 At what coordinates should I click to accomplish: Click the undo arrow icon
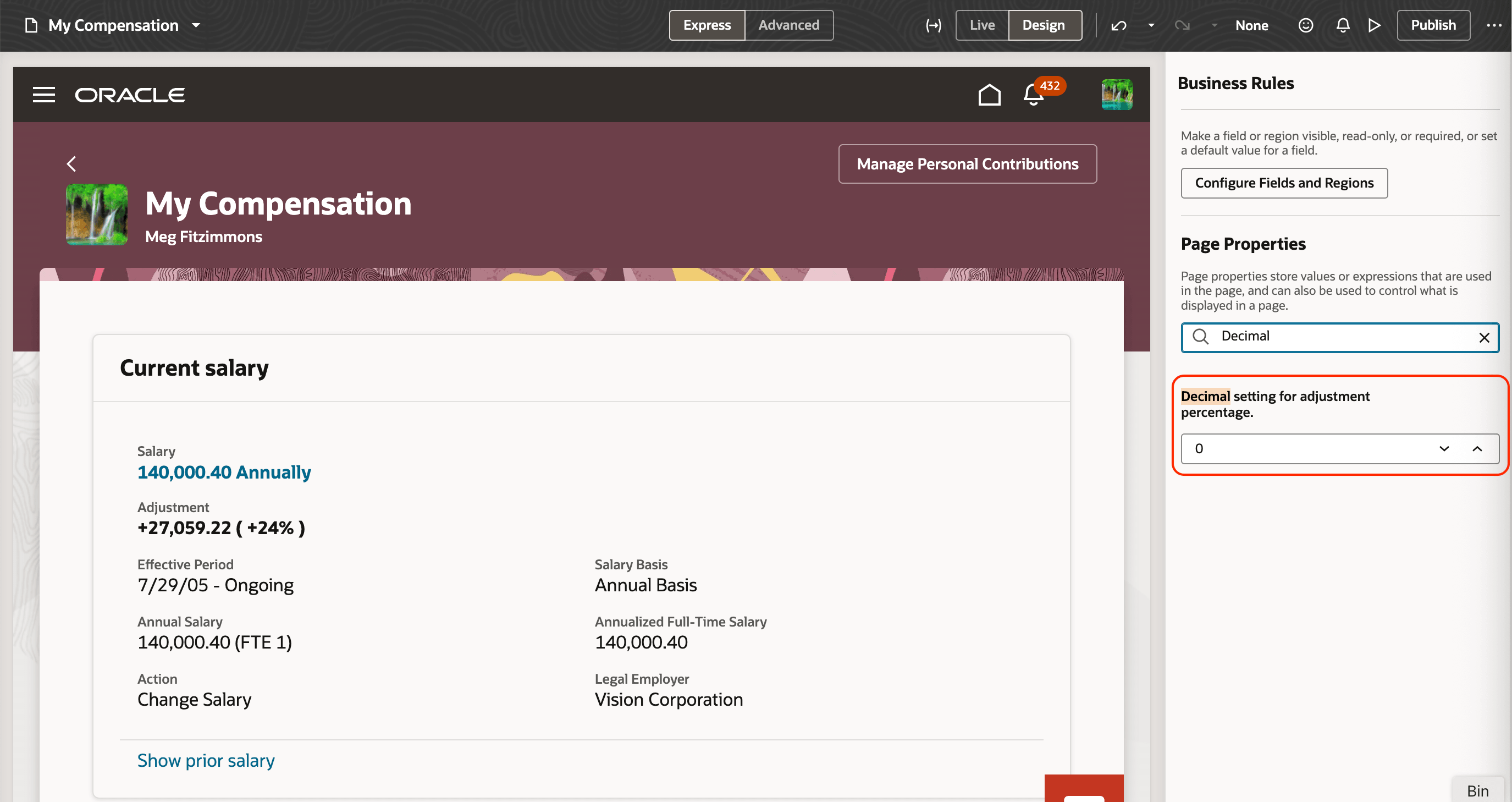1118,25
